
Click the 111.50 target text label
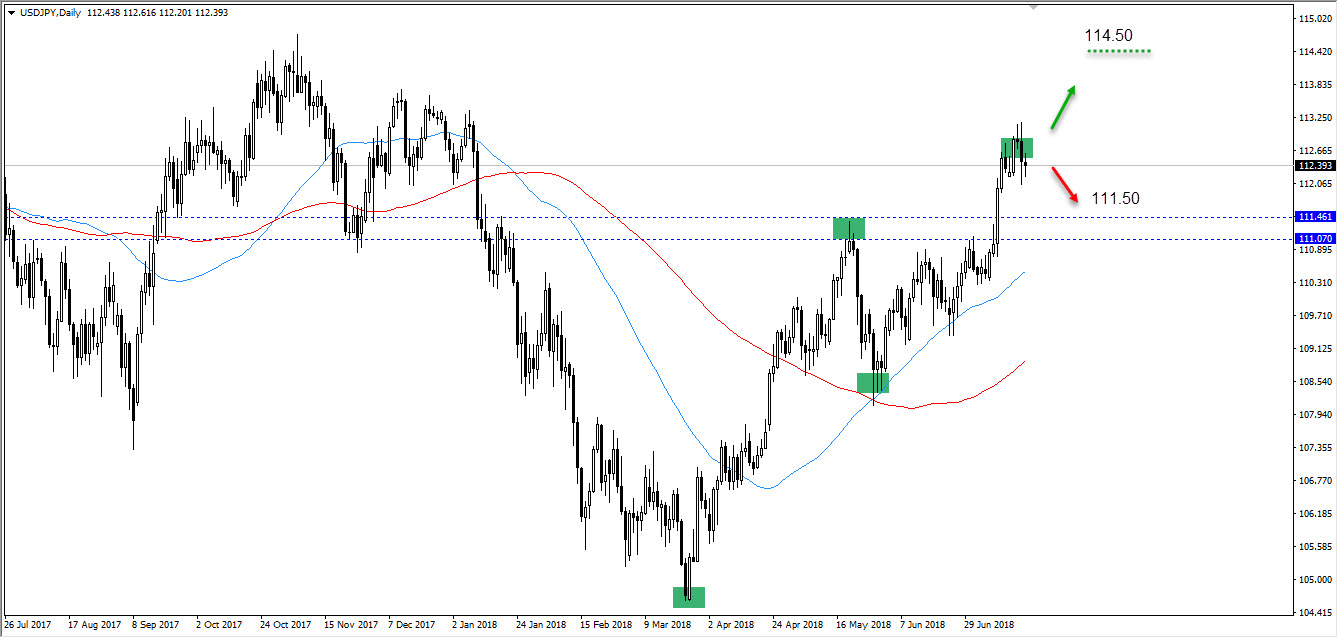point(1115,198)
